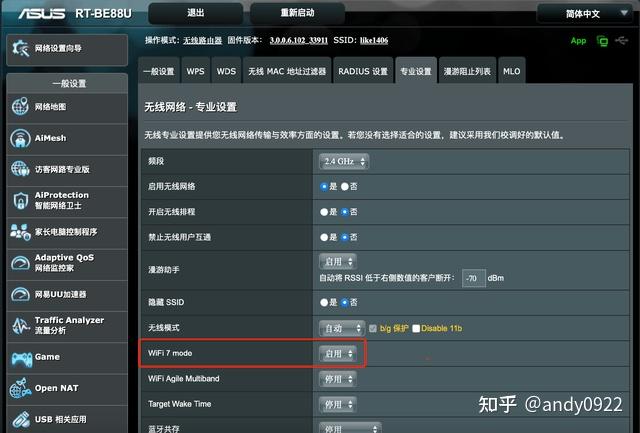This screenshot has height=433, width=640.
Task: Open the Open NAT globe icon
Action: click(20, 388)
